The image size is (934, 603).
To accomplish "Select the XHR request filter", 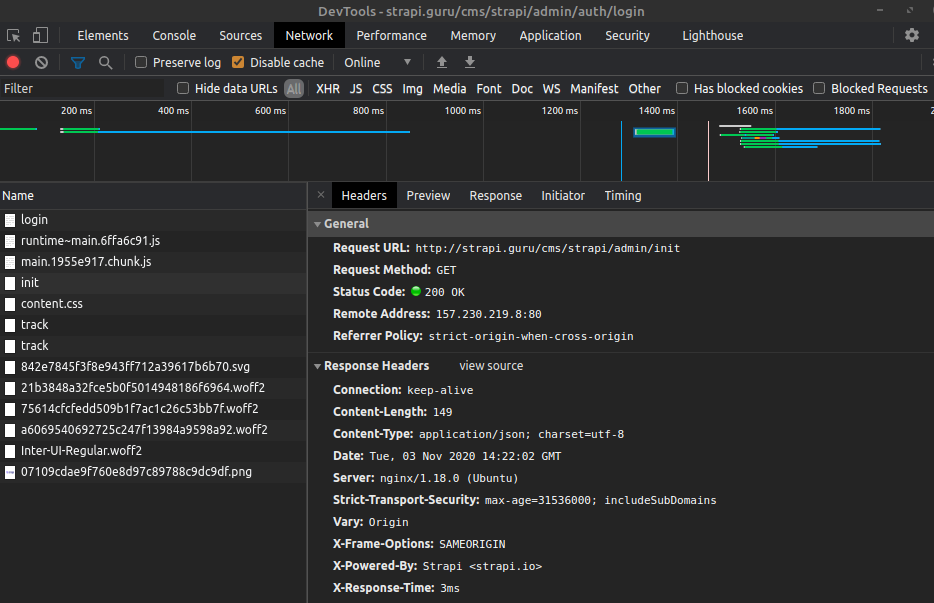I will point(327,88).
